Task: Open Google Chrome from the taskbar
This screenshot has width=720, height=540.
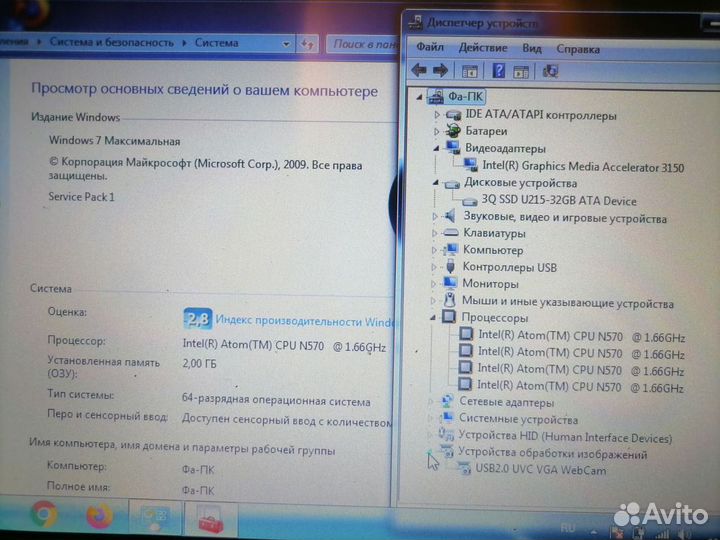Action: (x=44, y=514)
